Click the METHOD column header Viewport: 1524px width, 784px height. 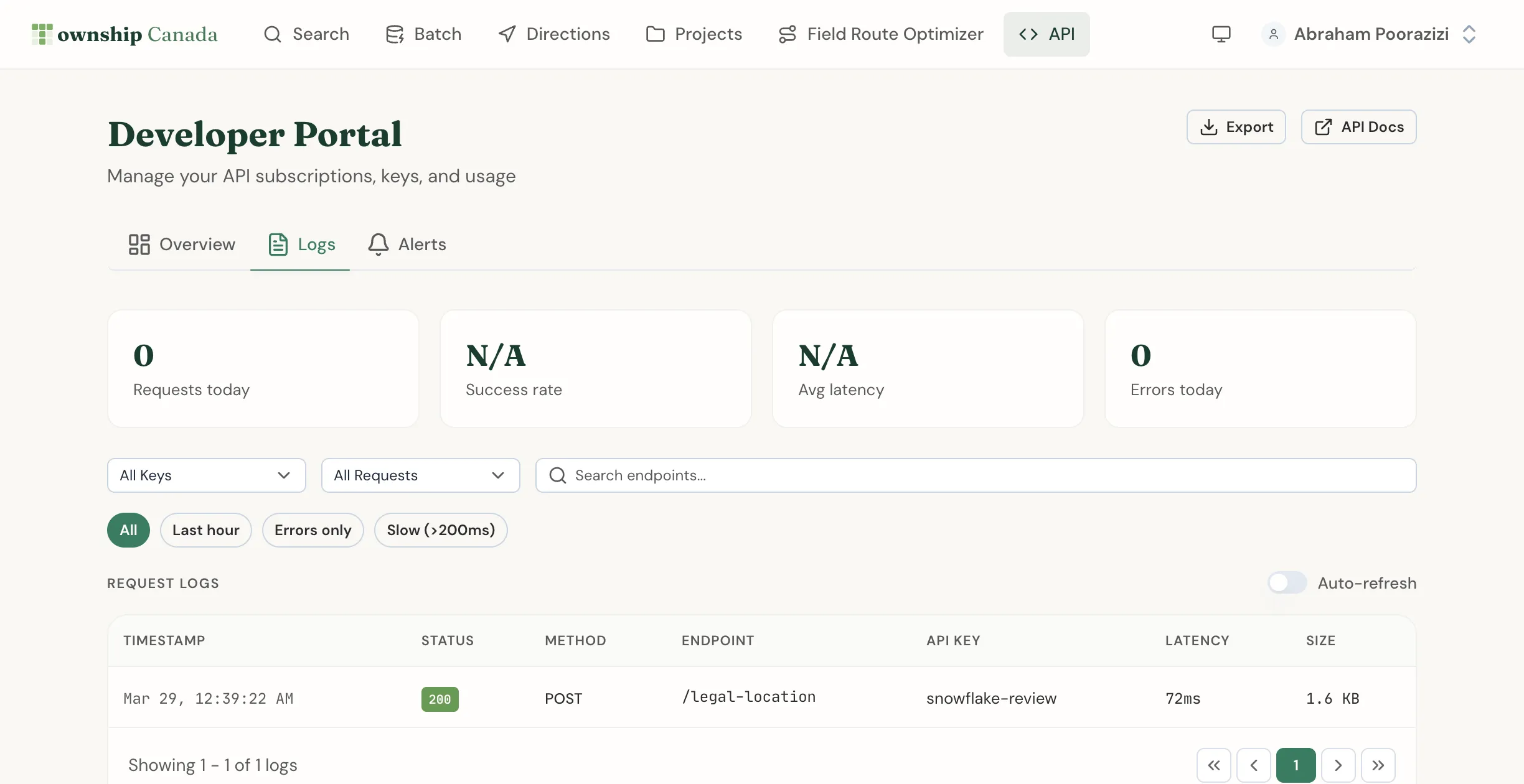(575, 641)
